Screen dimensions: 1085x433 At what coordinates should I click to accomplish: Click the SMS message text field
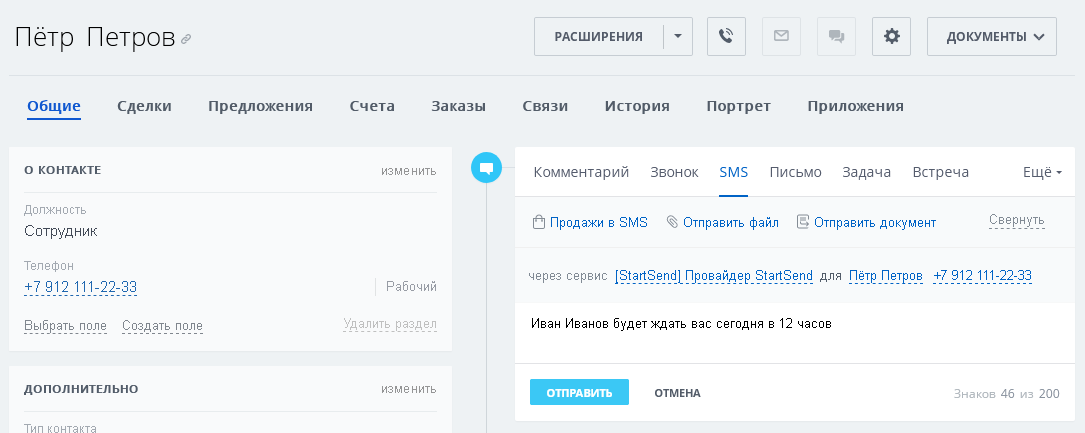[x=790, y=333]
